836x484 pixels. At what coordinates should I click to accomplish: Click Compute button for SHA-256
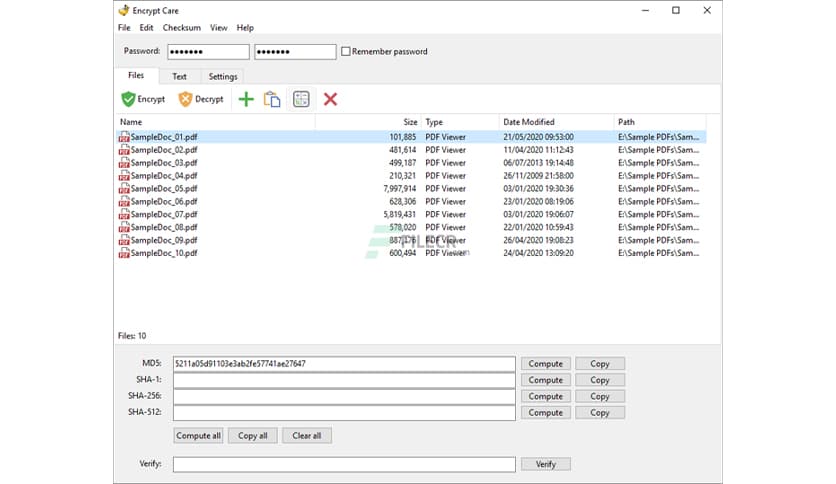point(545,397)
